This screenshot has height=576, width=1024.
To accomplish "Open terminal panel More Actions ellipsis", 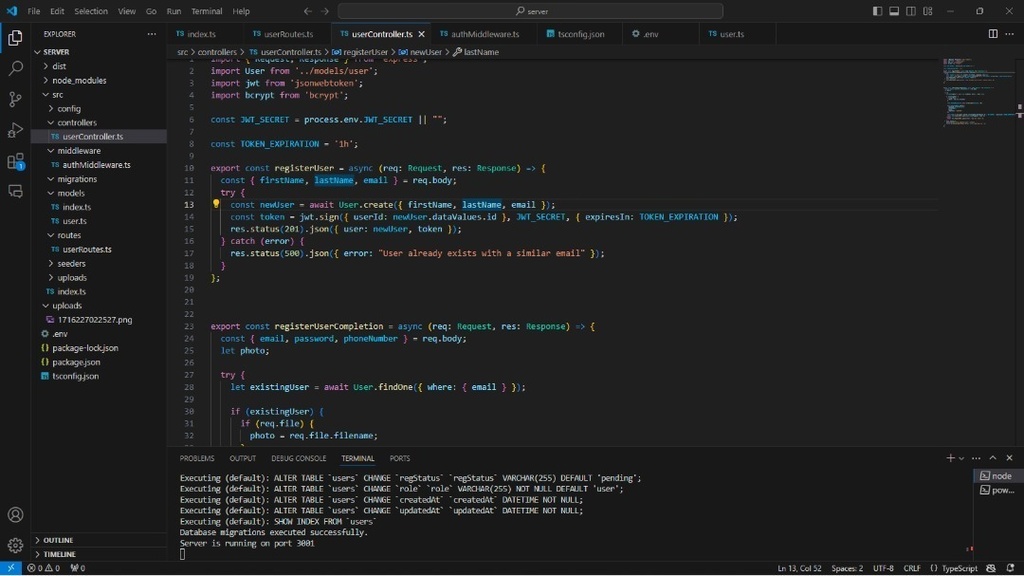I will click(x=976, y=458).
